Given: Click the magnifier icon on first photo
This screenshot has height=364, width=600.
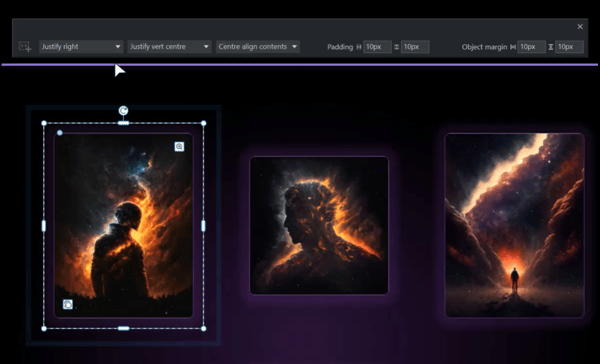Looking at the screenshot, I should click(179, 147).
